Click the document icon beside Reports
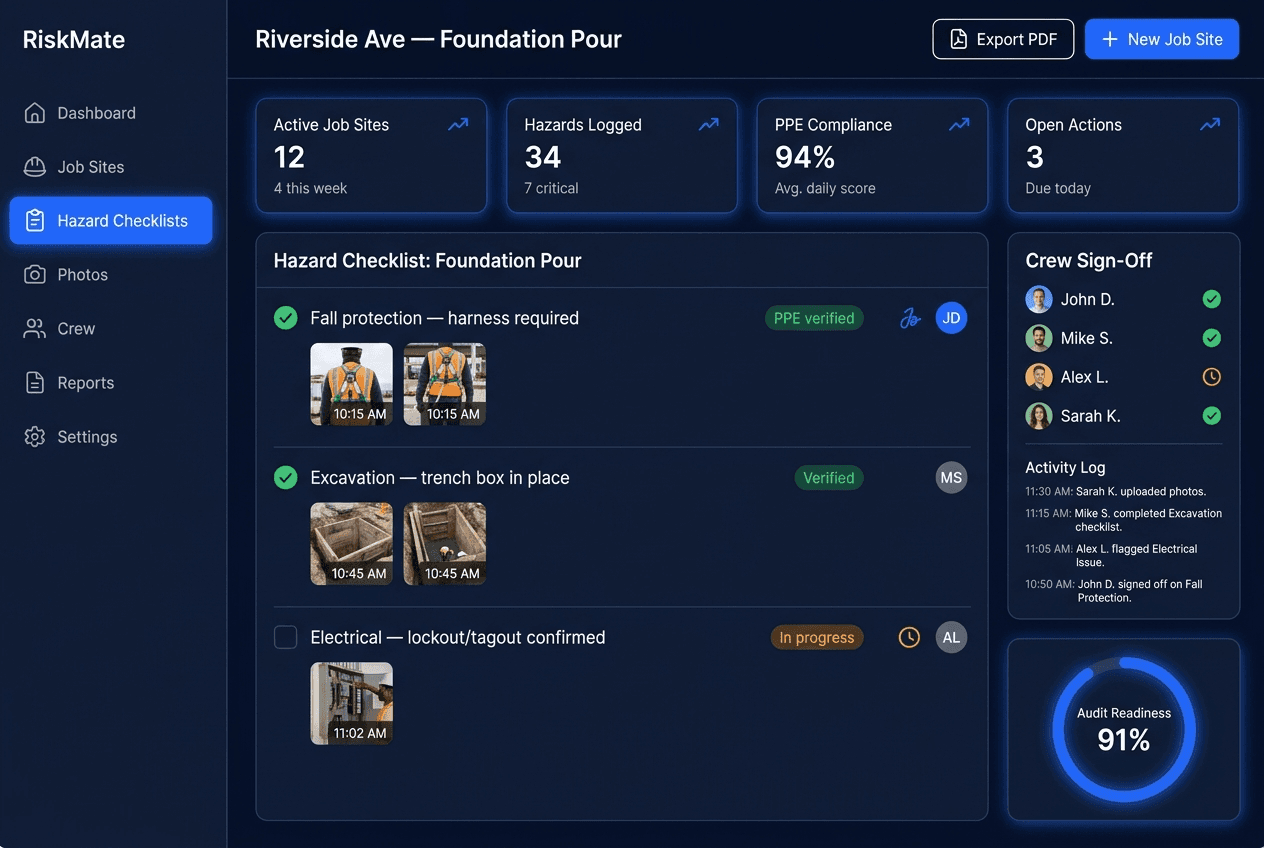The width and height of the screenshot is (1264, 848). (x=35, y=383)
